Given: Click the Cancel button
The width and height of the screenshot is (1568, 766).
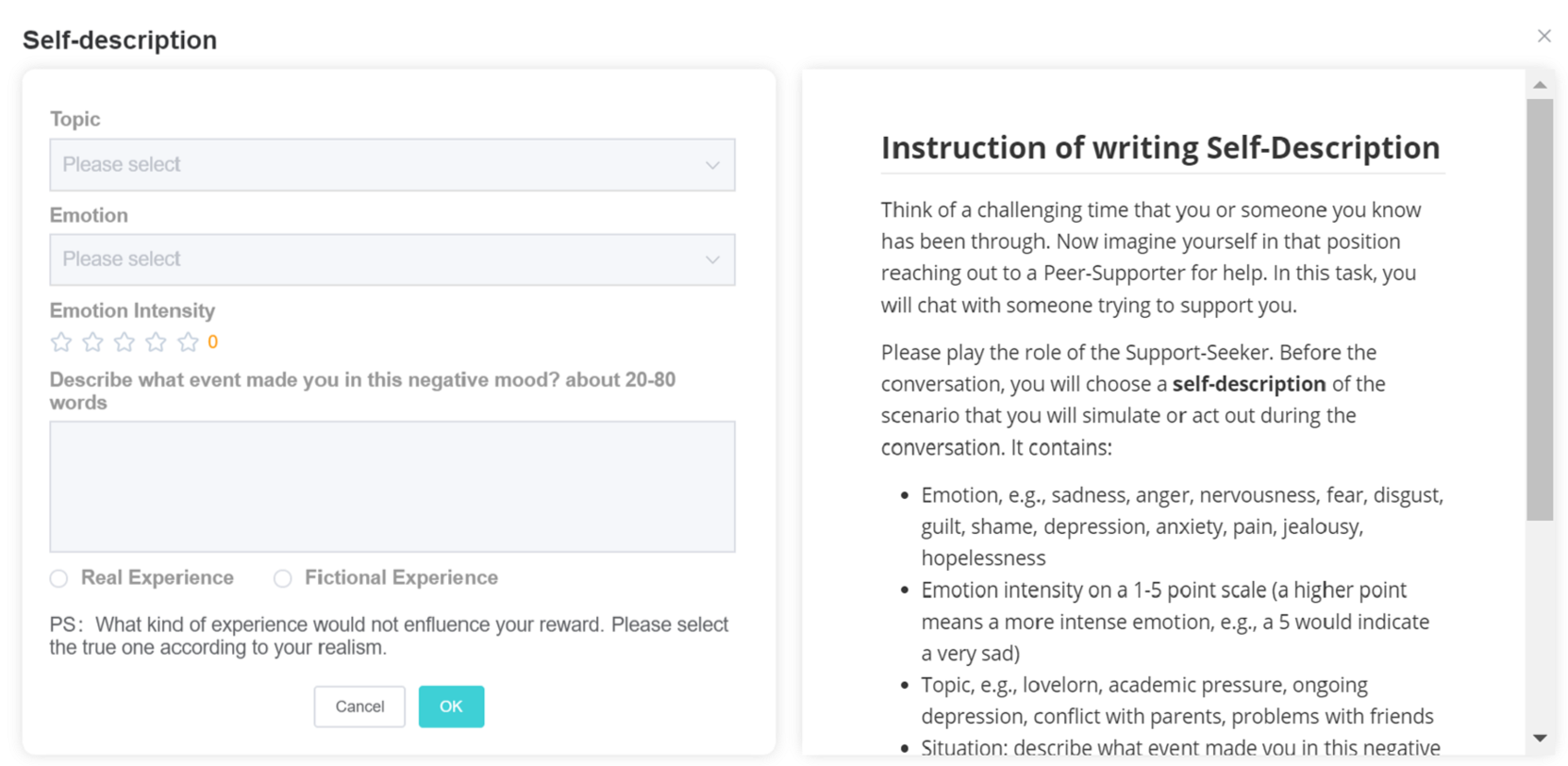Looking at the screenshot, I should (x=359, y=707).
